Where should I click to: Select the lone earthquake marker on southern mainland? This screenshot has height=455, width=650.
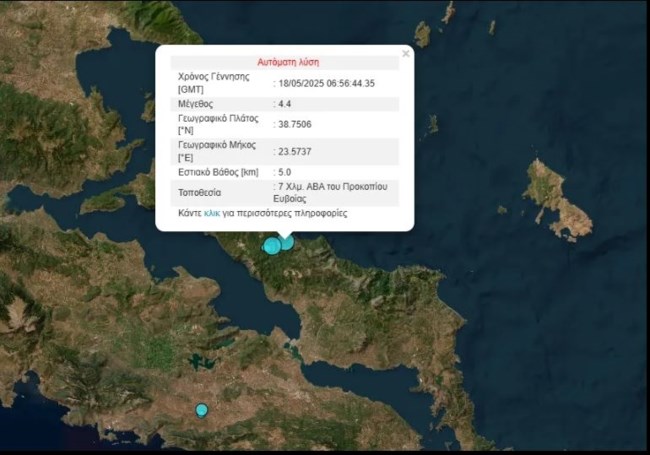(201, 409)
